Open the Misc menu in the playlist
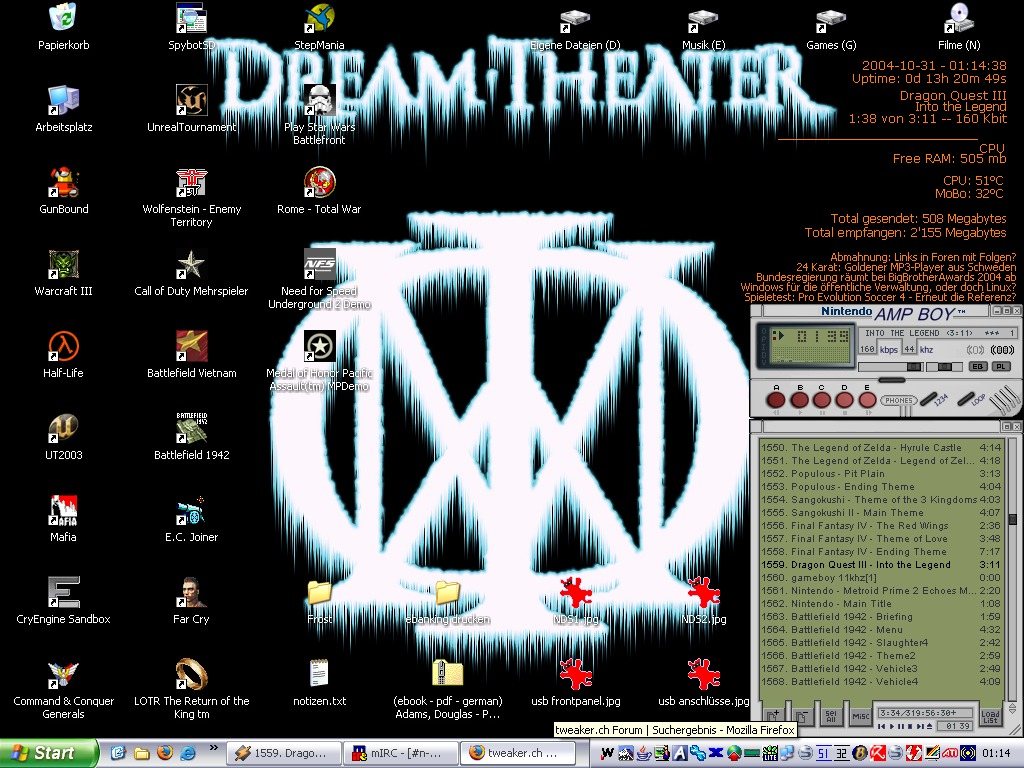Image resolution: width=1024 pixels, height=768 pixels. (860, 716)
